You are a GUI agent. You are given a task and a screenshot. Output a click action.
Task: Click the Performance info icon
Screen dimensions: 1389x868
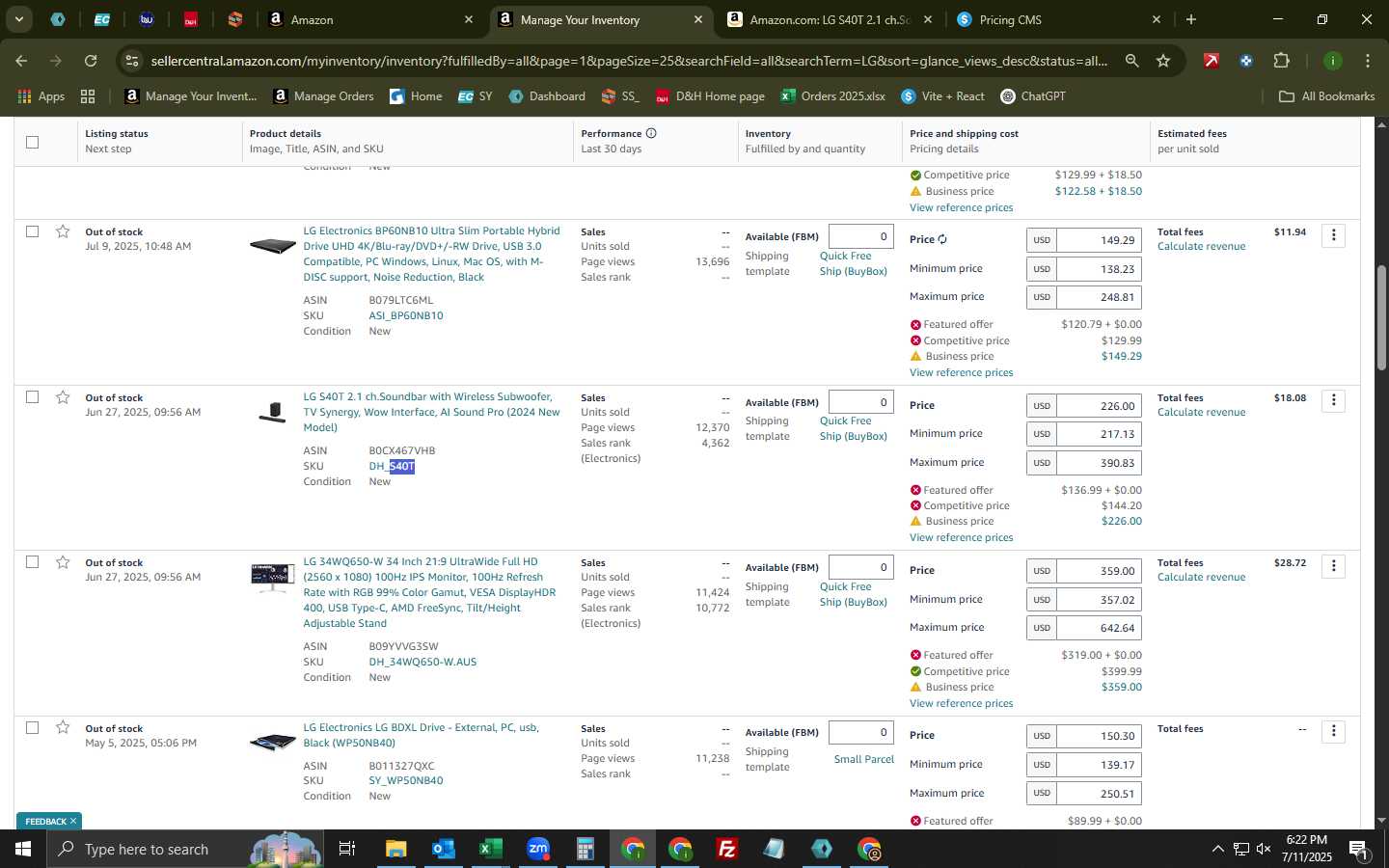651,133
